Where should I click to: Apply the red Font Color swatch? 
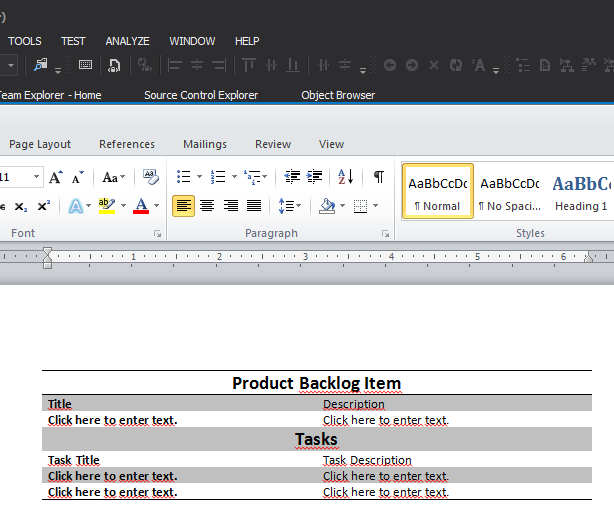(141, 206)
